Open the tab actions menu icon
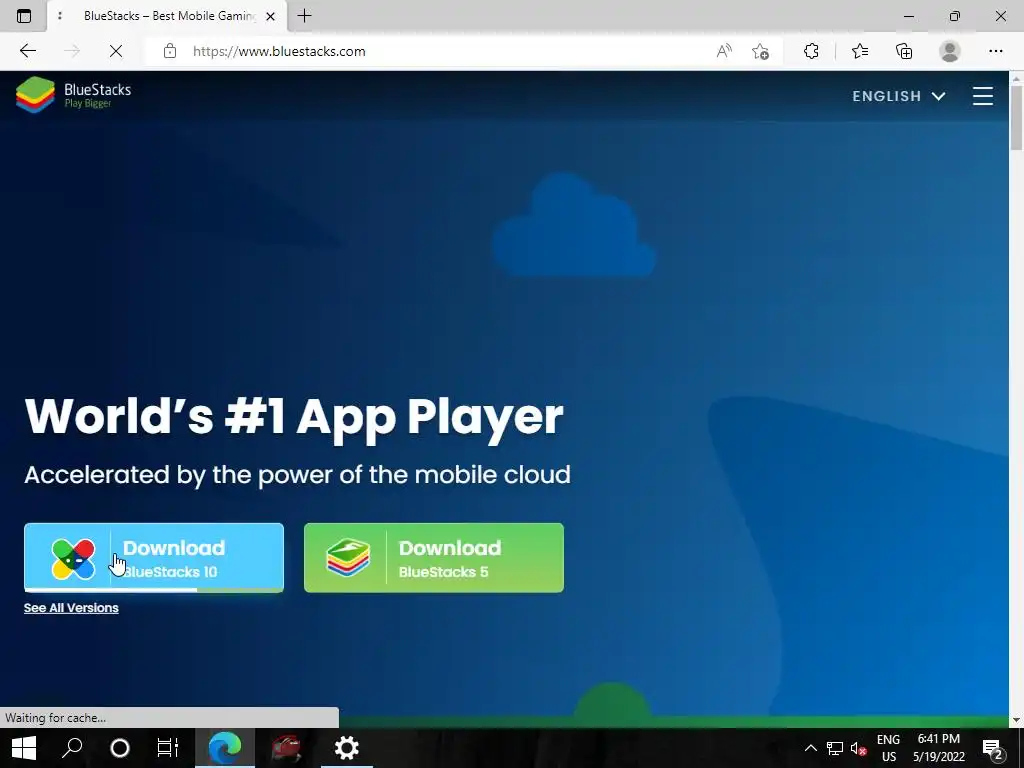 [24, 16]
